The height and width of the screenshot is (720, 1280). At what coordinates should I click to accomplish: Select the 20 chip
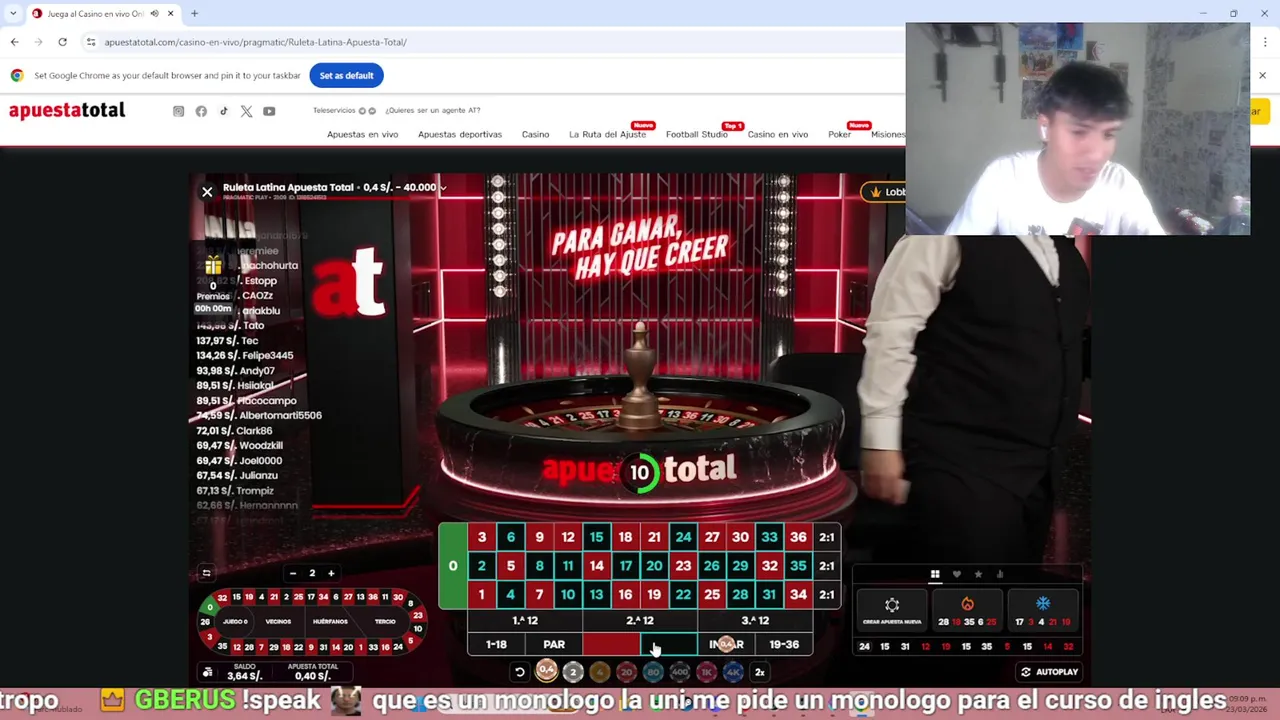pyautogui.click(x=626, y=672)
